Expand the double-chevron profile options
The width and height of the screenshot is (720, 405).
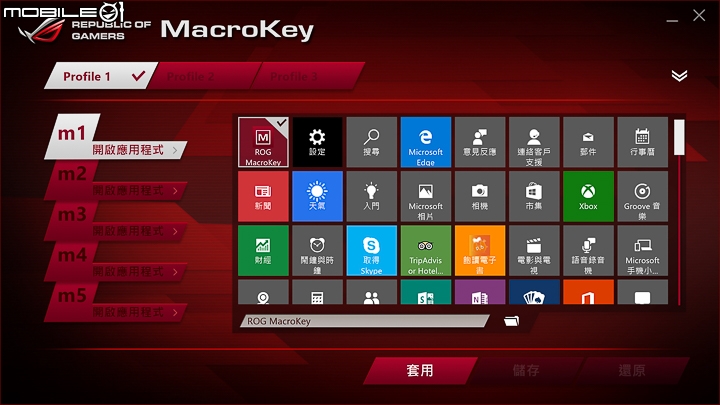point(679,76)
